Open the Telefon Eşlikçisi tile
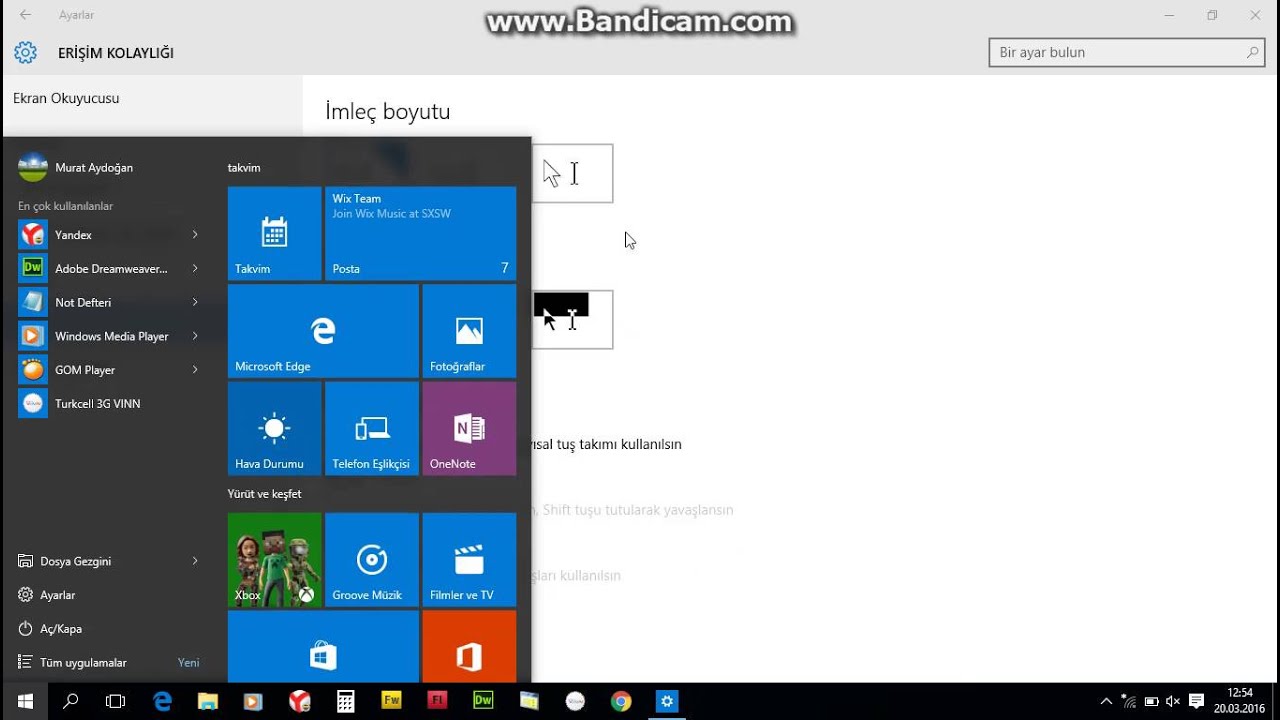The image size is (1280, 720). click(372, 428)
